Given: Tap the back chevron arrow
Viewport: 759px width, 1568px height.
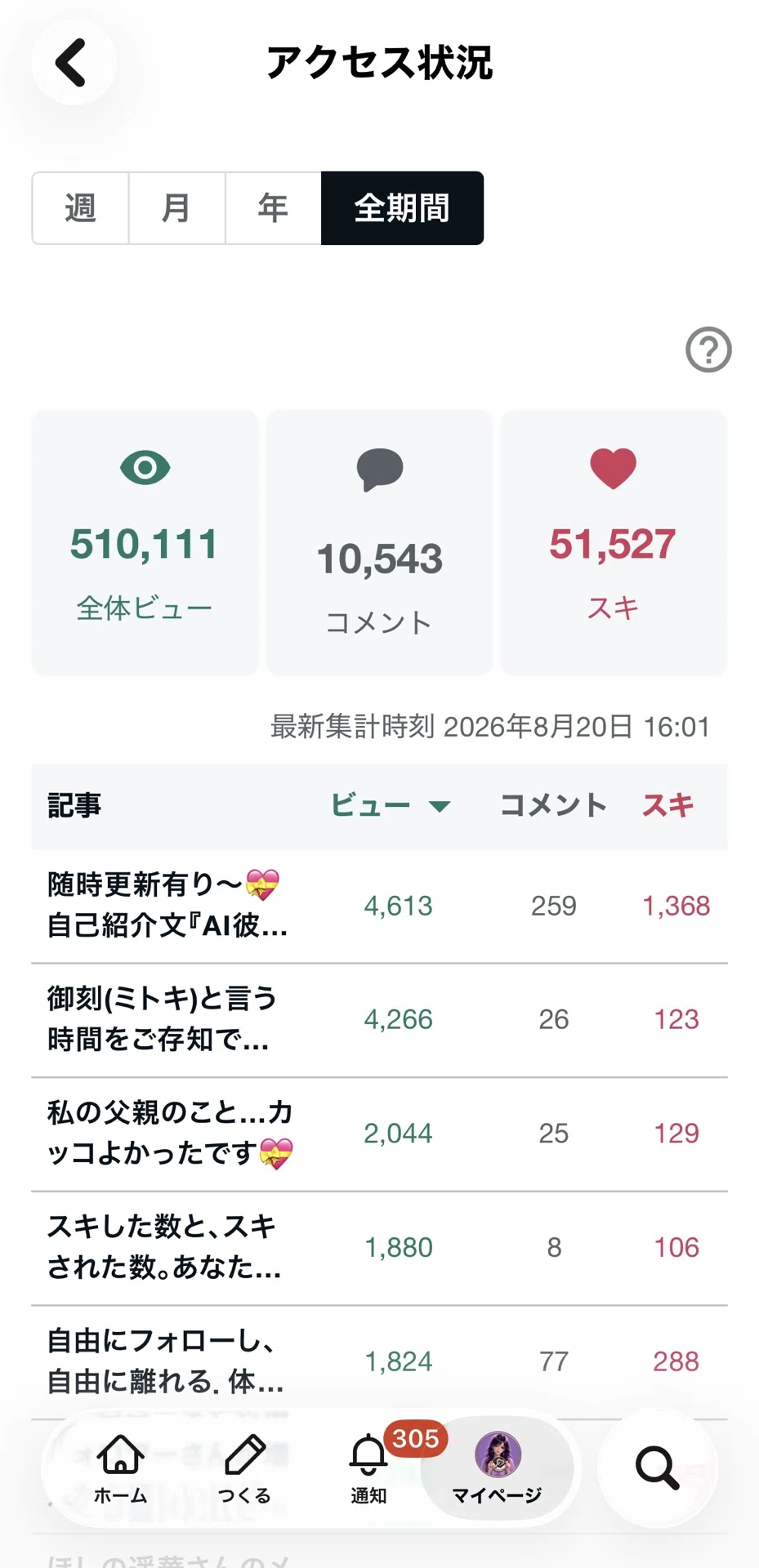Looking at the screenshot, I should point(72,63).
